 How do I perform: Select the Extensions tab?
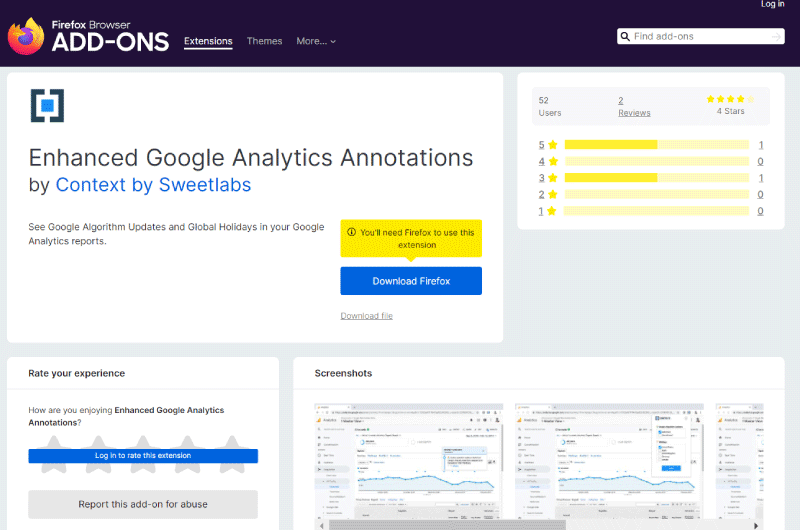click(208, 41)
